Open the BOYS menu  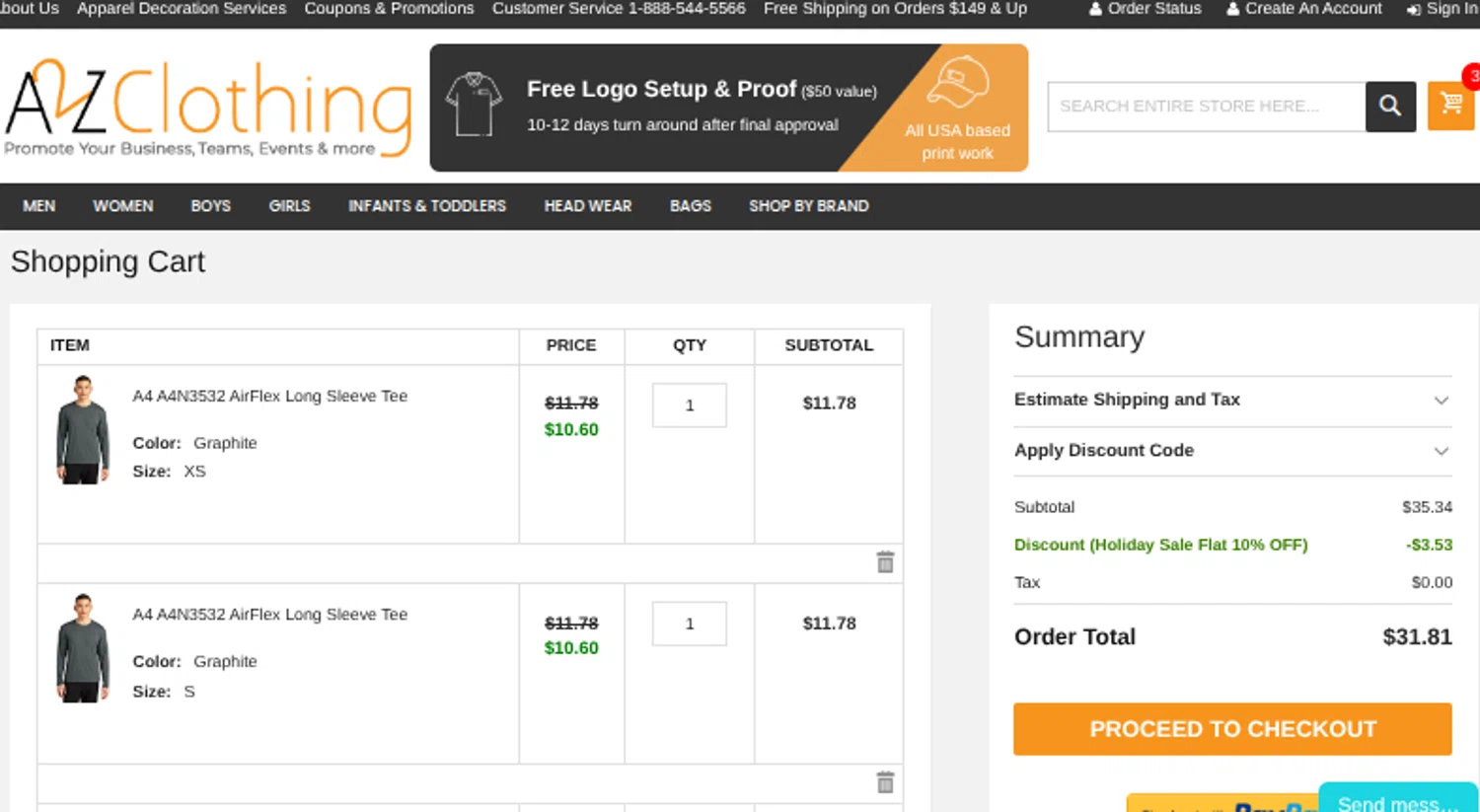tap(211, 206)
